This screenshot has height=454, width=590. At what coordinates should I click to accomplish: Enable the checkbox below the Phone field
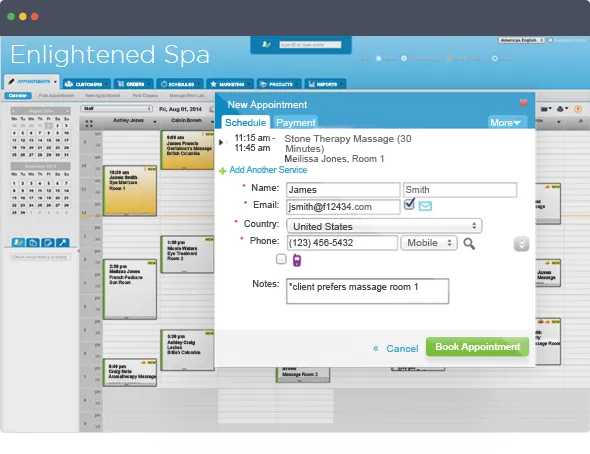point(281,259)
